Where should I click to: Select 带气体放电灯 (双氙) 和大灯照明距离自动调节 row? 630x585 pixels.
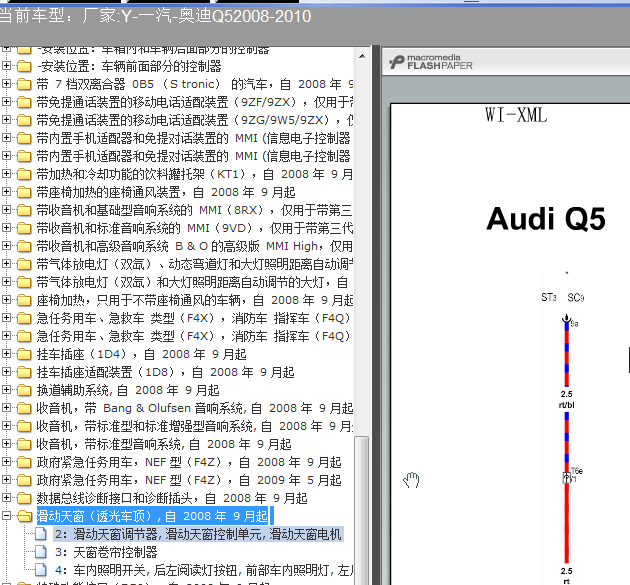(x=192, y=282)
